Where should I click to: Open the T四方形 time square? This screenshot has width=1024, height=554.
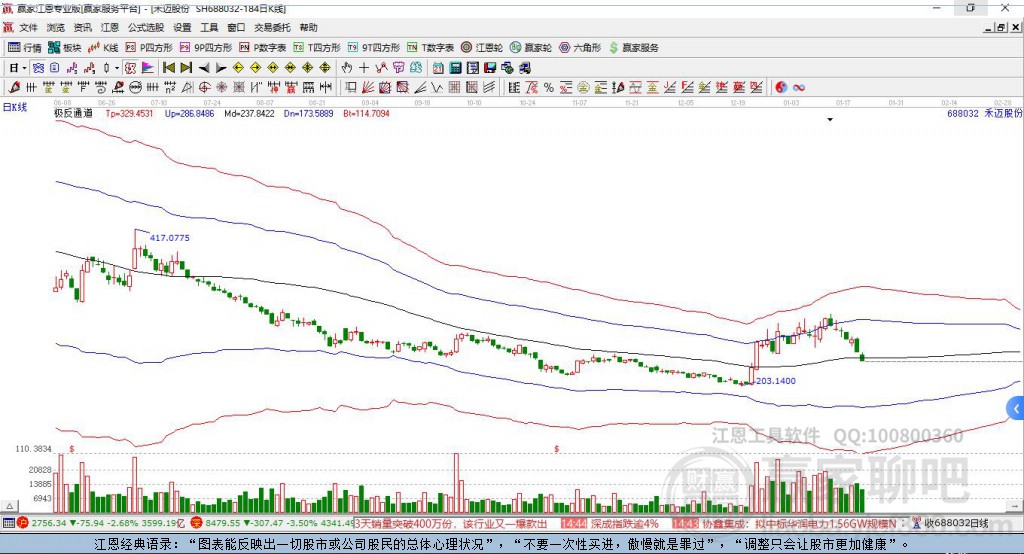click(x=317, y=48)
